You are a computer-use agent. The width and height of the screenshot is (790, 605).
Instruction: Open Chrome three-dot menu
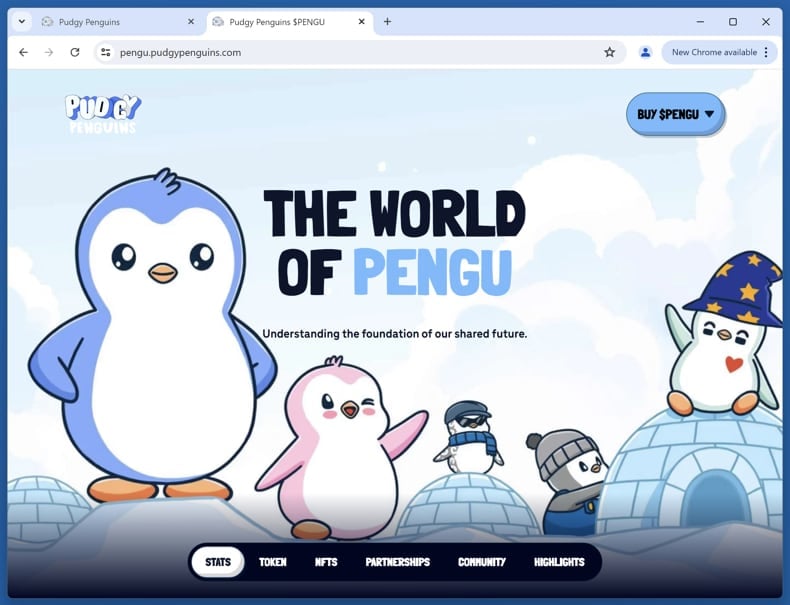coord(766,52)
